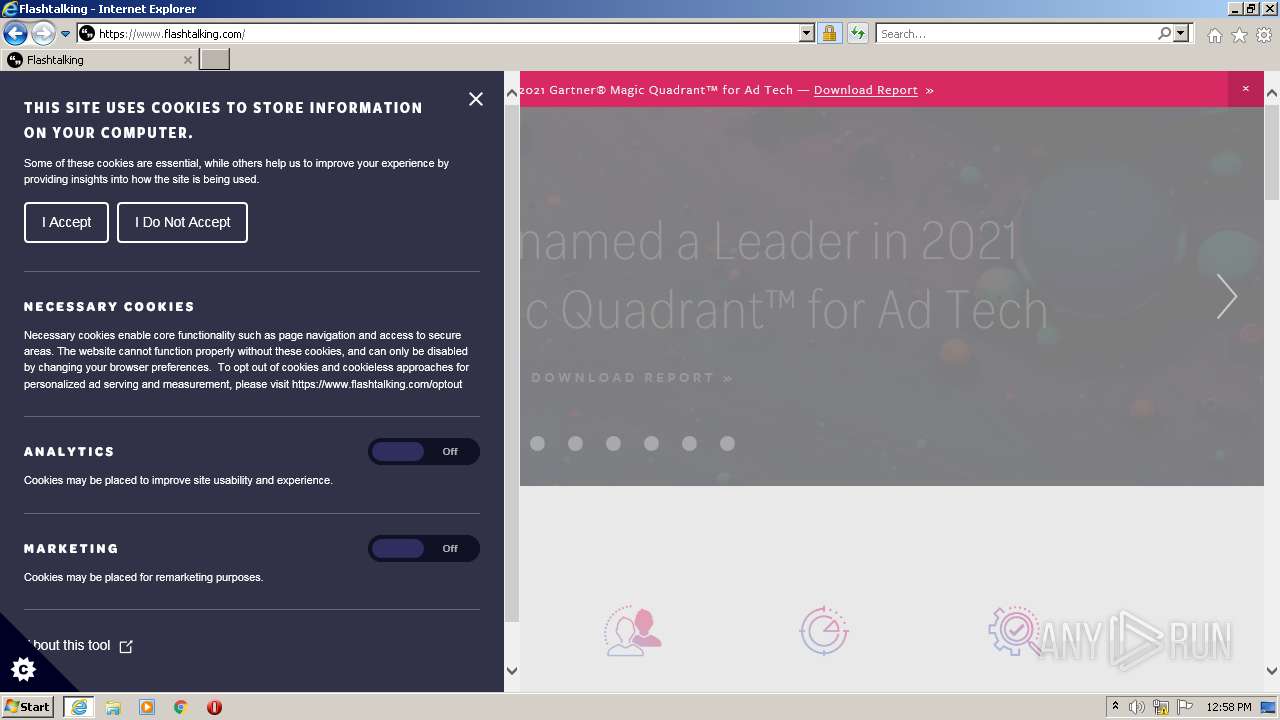Select the fifth carousel dot

[689, 443]
